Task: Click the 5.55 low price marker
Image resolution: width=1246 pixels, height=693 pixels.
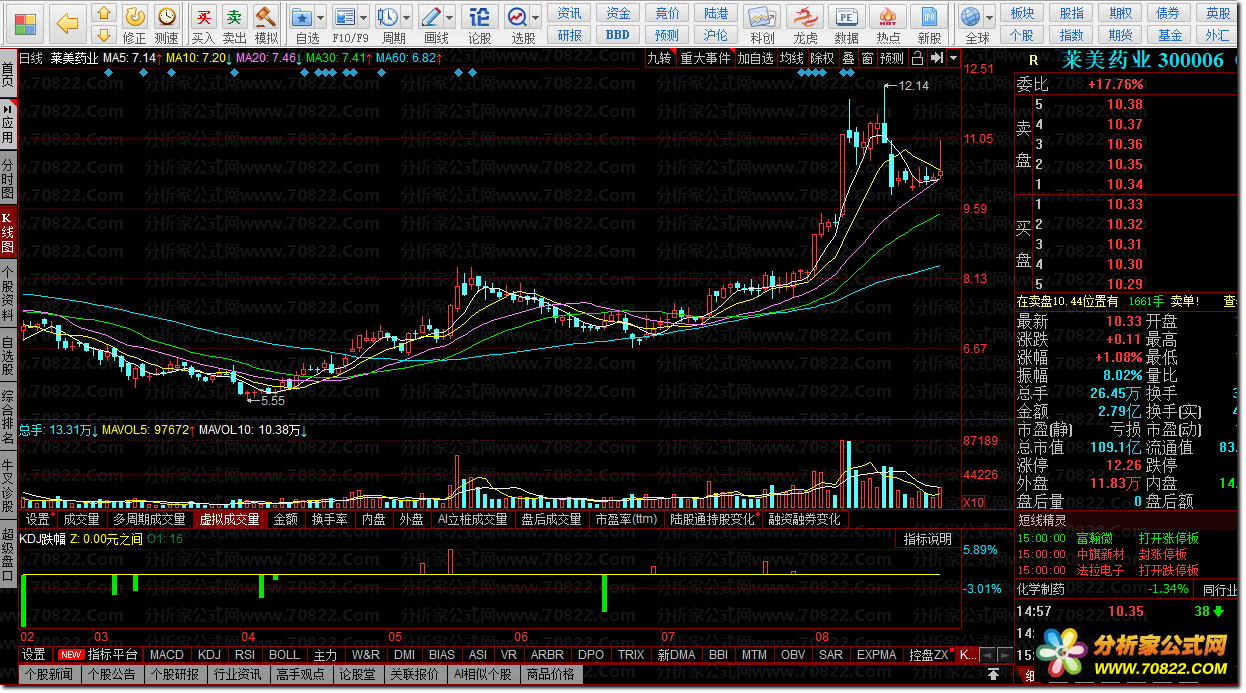Action: 272,400
